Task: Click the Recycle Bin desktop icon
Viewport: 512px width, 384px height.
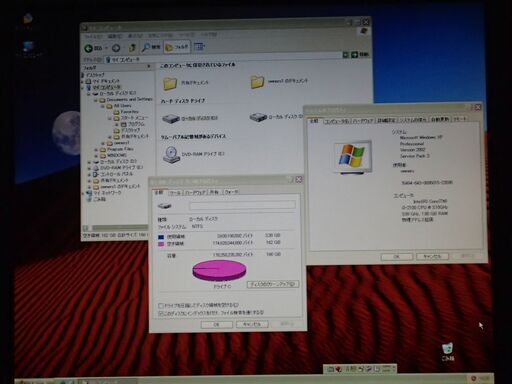Action: (x=447, y=348)
